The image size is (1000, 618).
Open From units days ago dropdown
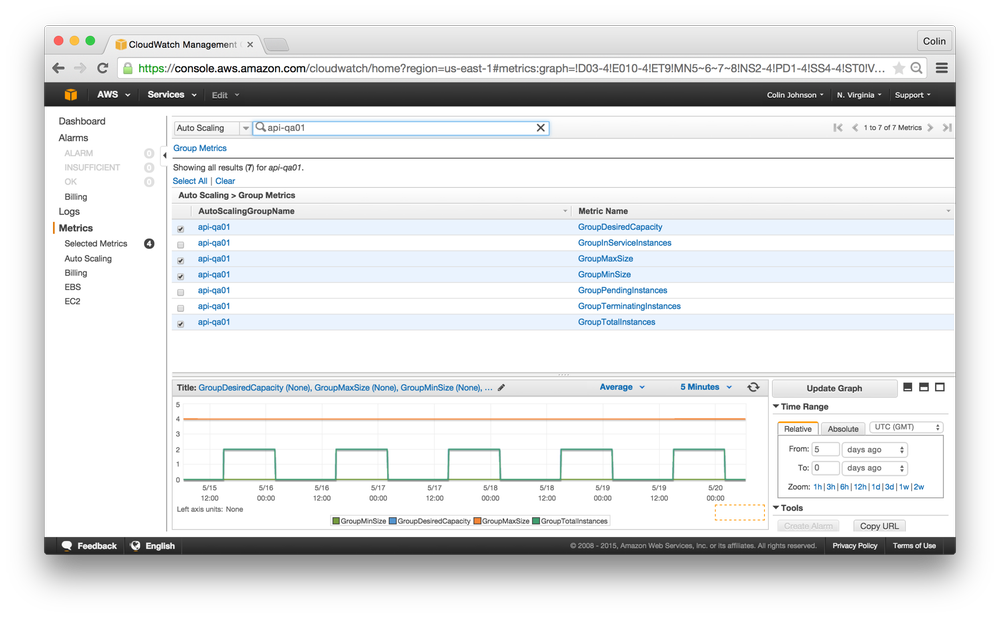click(x=874, y=450)
